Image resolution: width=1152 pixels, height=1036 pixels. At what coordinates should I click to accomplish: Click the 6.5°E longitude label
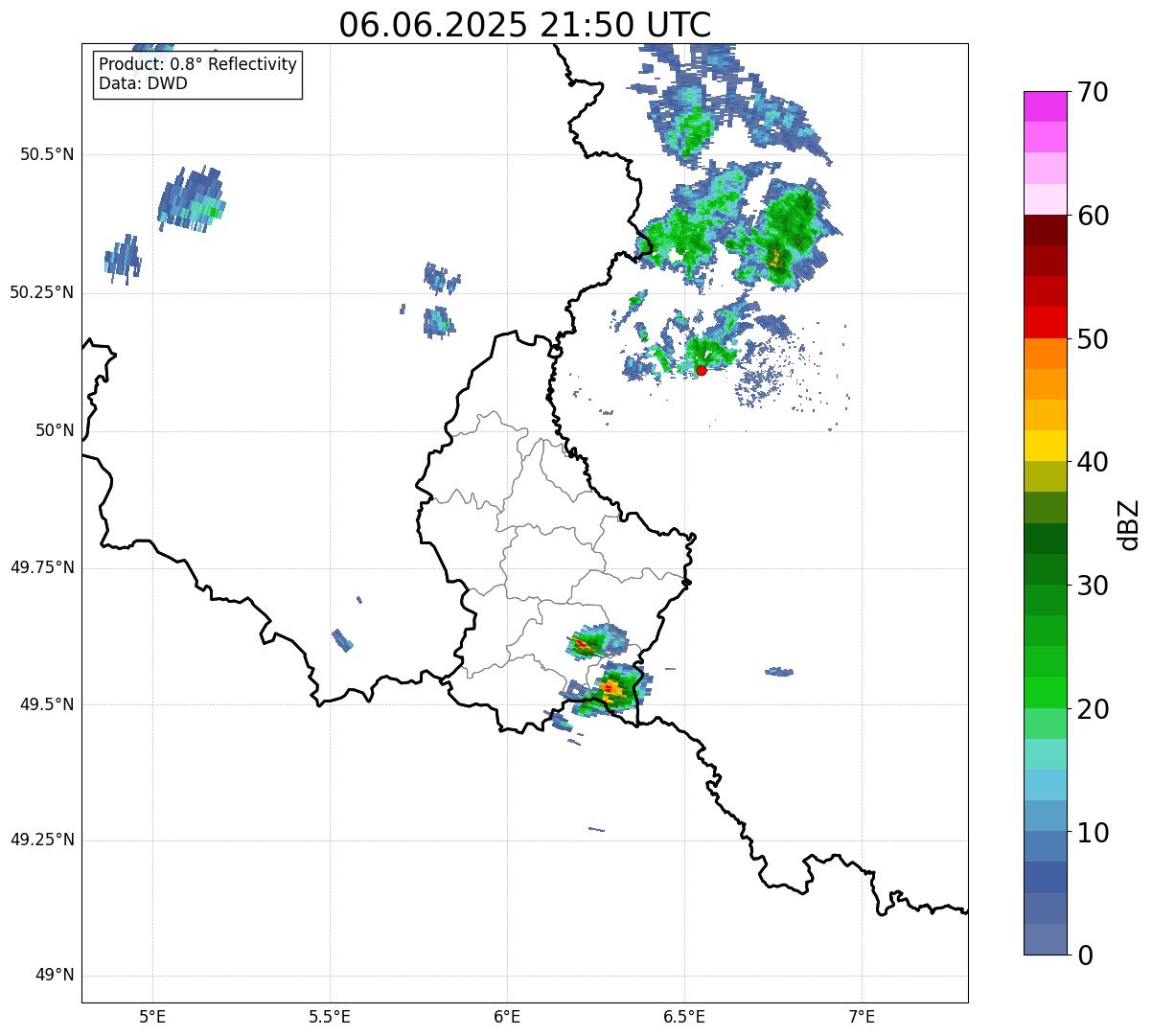click(x=684, y=1017)
